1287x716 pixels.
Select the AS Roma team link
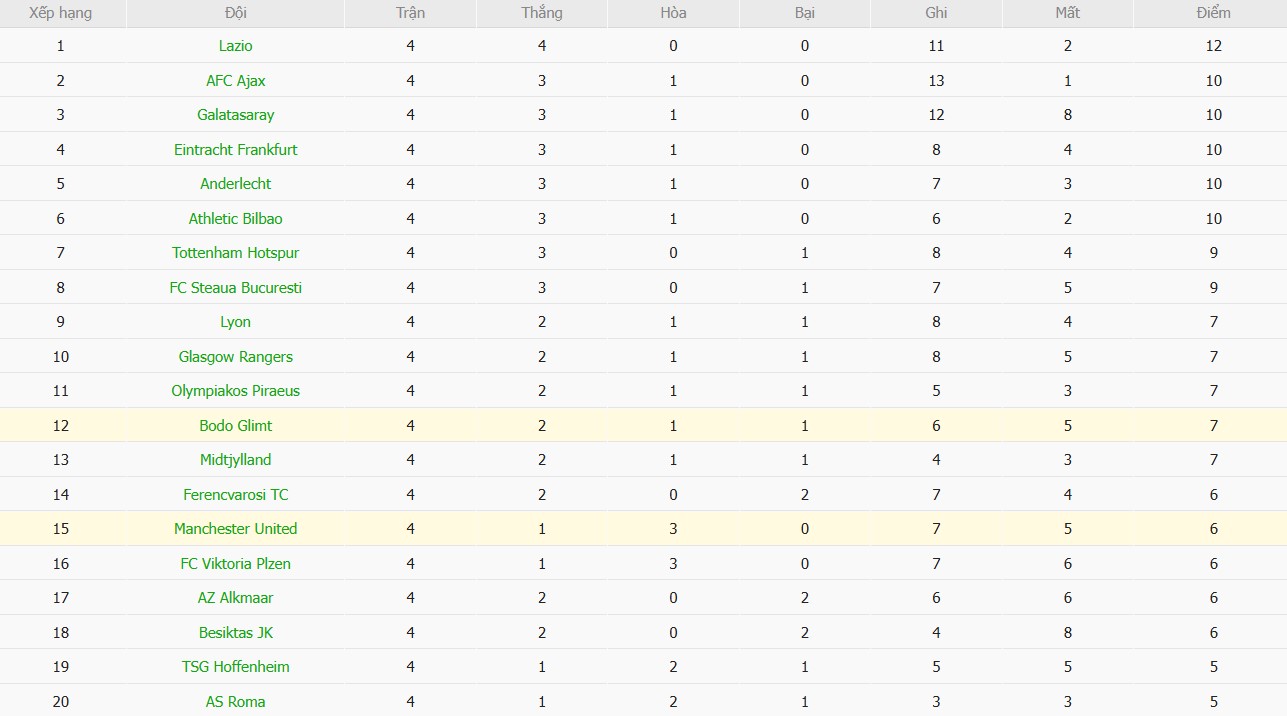click(235, 702)
